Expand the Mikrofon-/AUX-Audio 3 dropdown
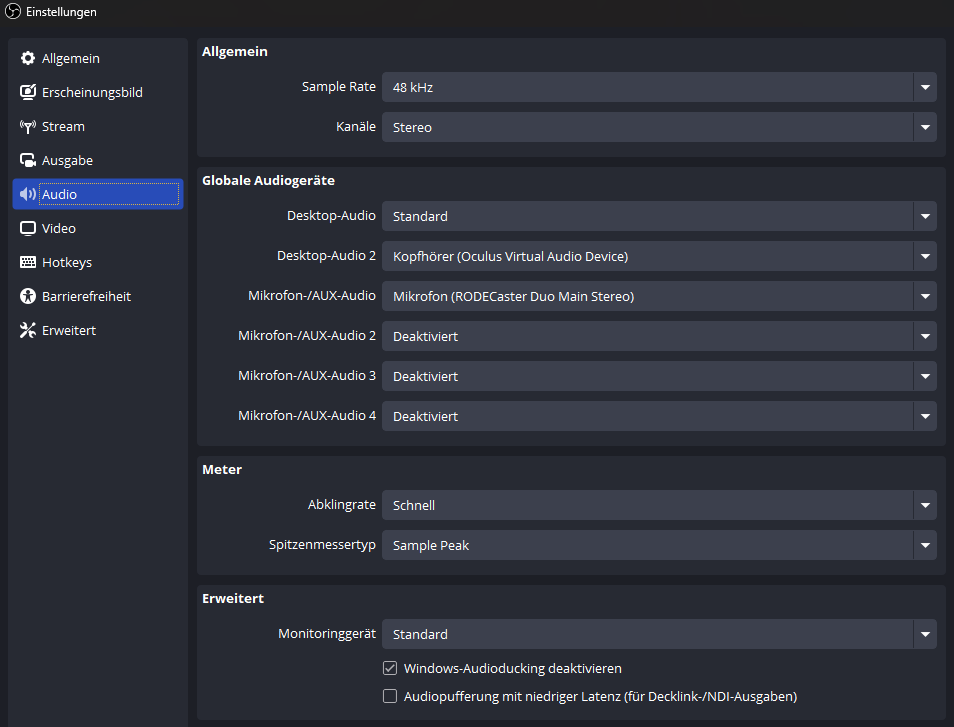 pos(658,376)
